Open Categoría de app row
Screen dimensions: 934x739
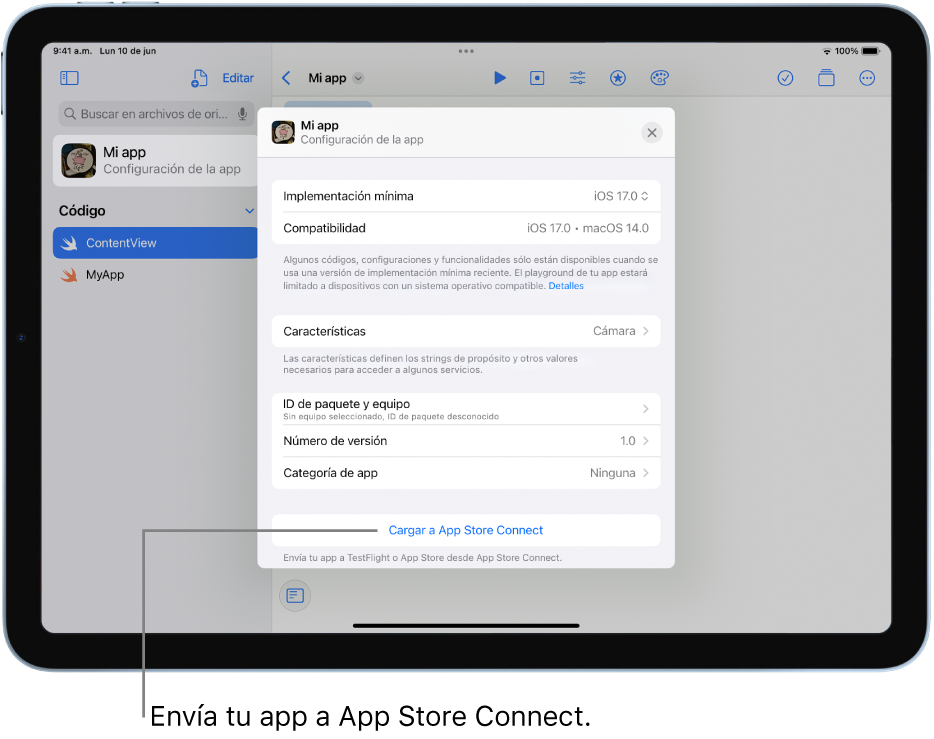(x=466, y=473)
